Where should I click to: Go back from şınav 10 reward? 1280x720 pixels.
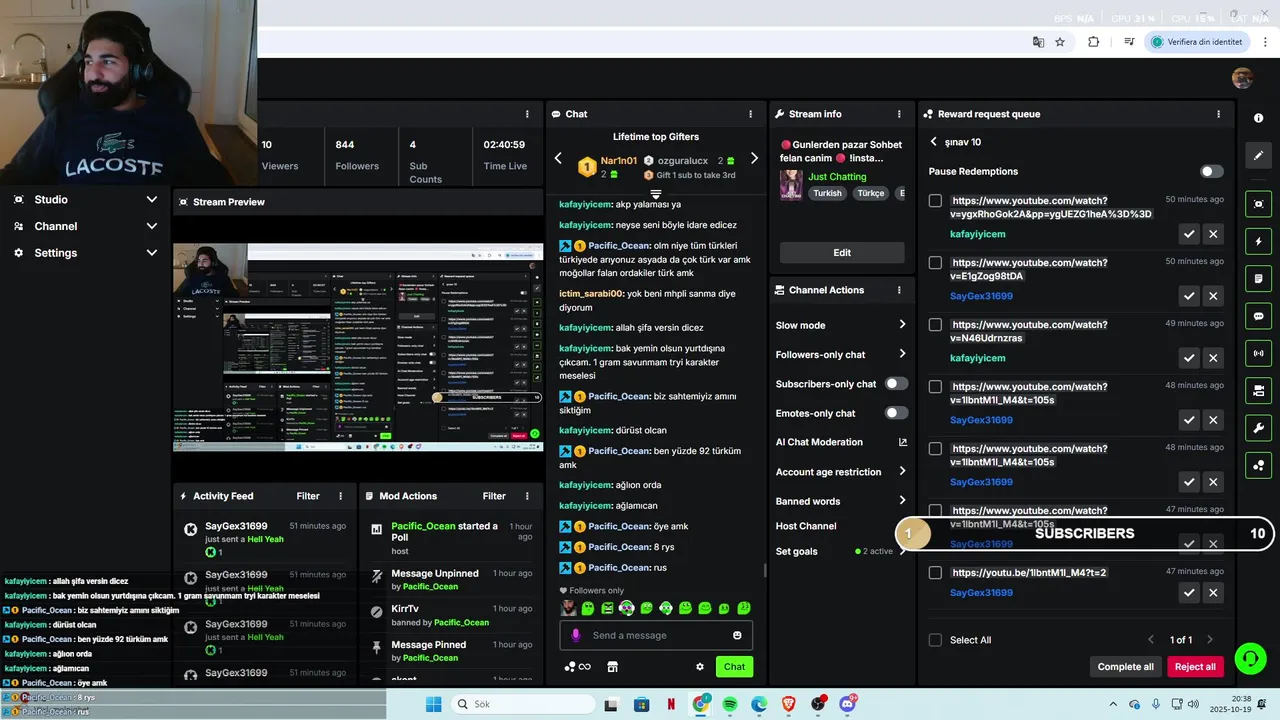pos(934,142)
